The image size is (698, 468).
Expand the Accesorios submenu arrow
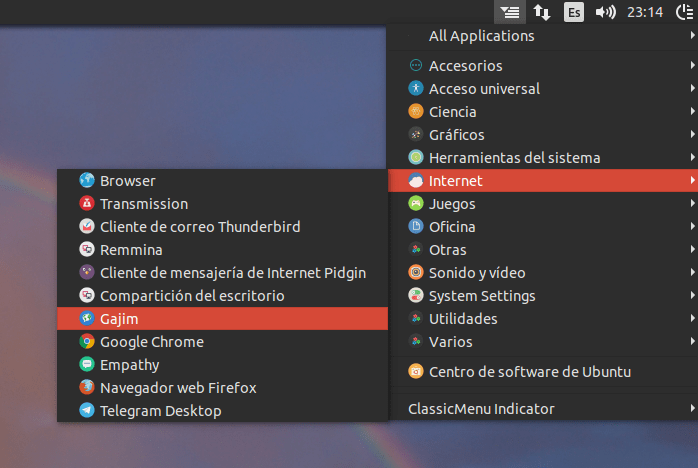[692, 66]
